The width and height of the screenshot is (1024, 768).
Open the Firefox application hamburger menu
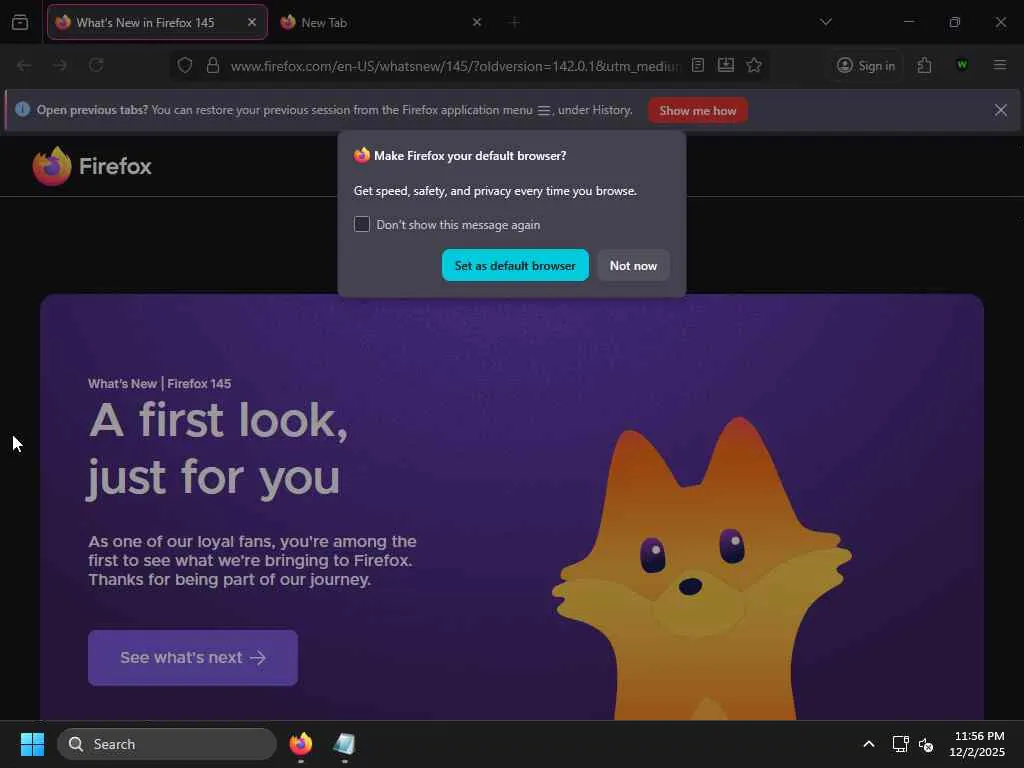[1000, 65]
